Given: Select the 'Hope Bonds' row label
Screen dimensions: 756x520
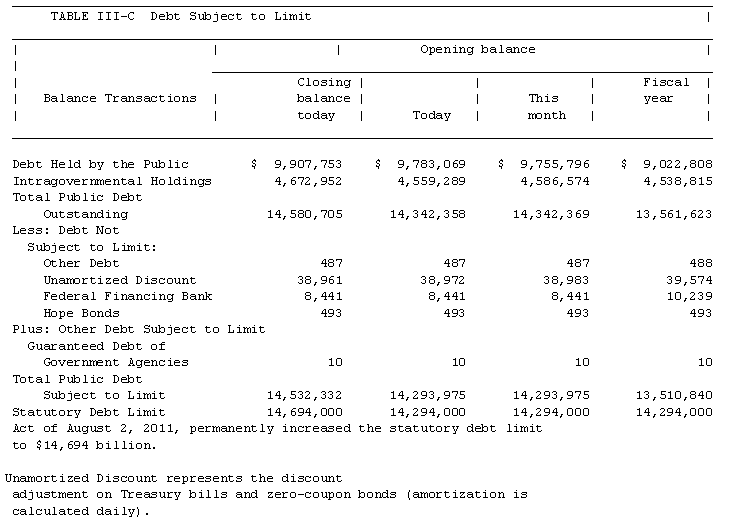Looking at the screenshot, I should pyautogui.click(x=82, y=312).
